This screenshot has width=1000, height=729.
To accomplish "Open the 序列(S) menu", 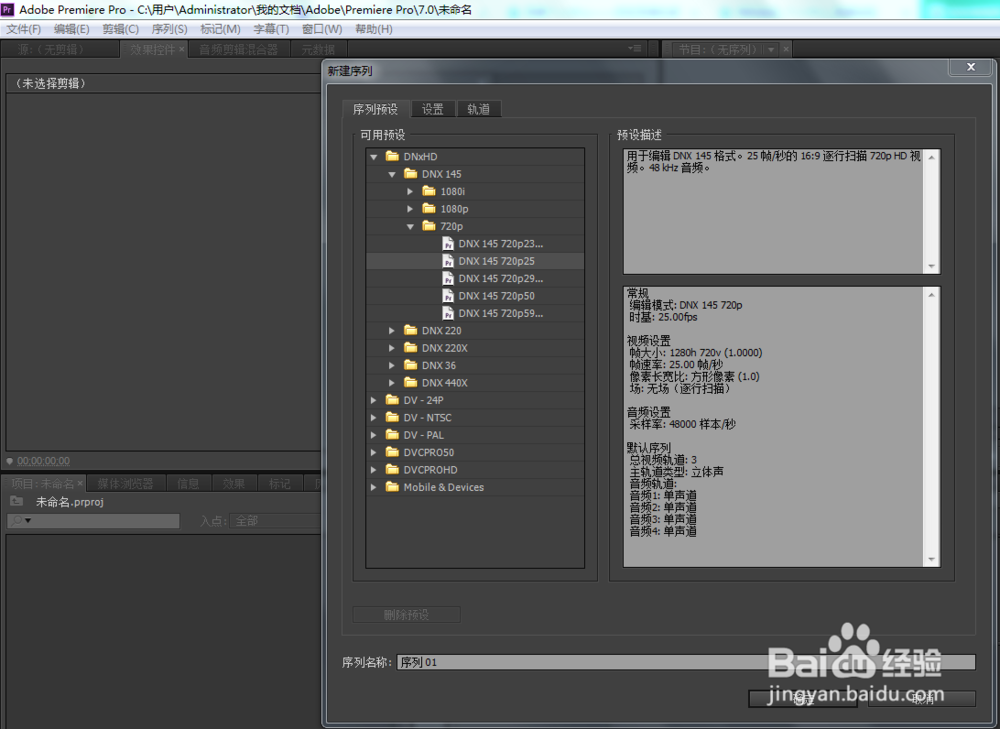I will [x=169, y=29].
